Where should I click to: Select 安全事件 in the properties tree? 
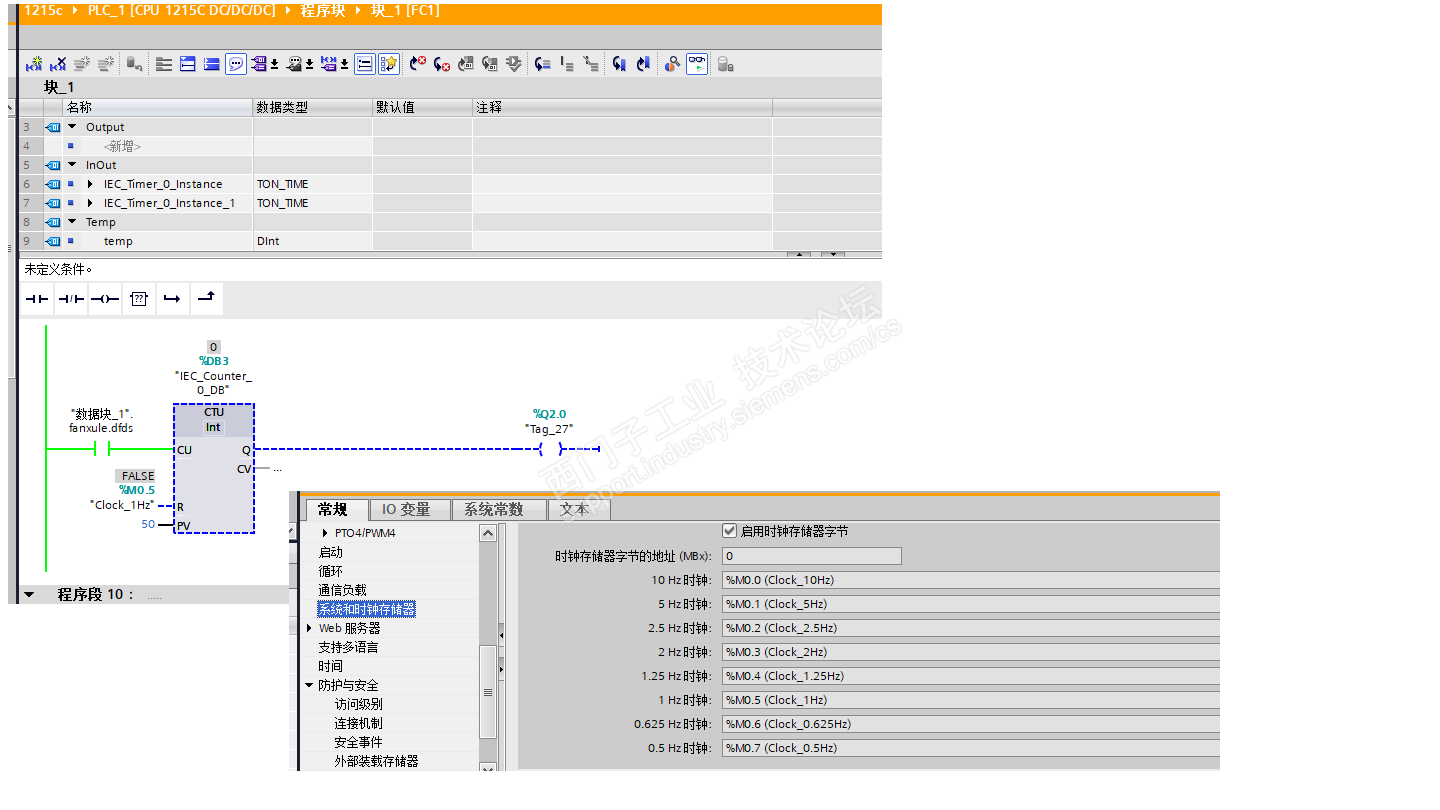(358, 742)
